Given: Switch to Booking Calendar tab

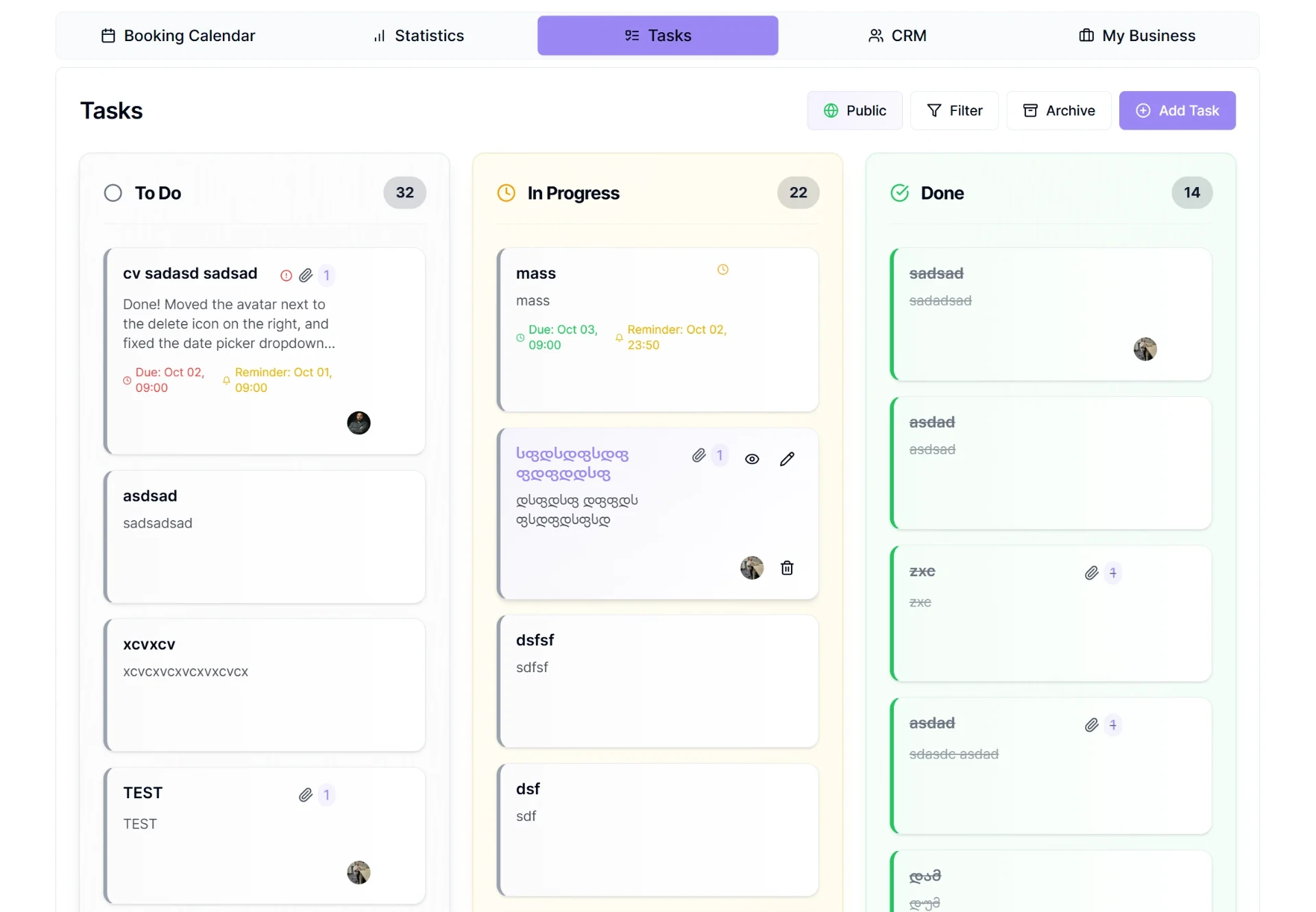Looking at the screenshot, I should (178, 36).
